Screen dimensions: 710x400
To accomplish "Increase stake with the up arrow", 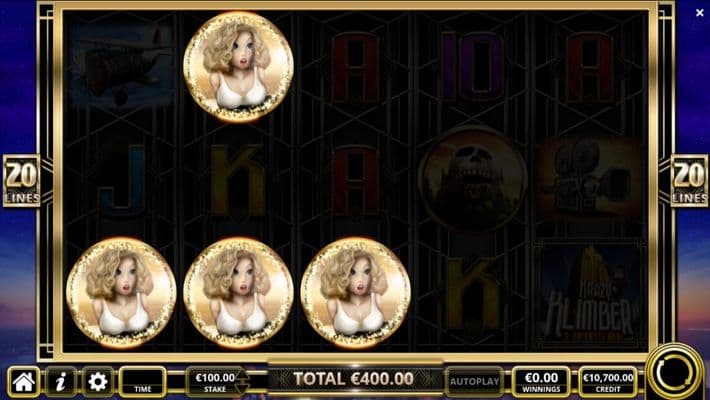I will tap(242, 376).
